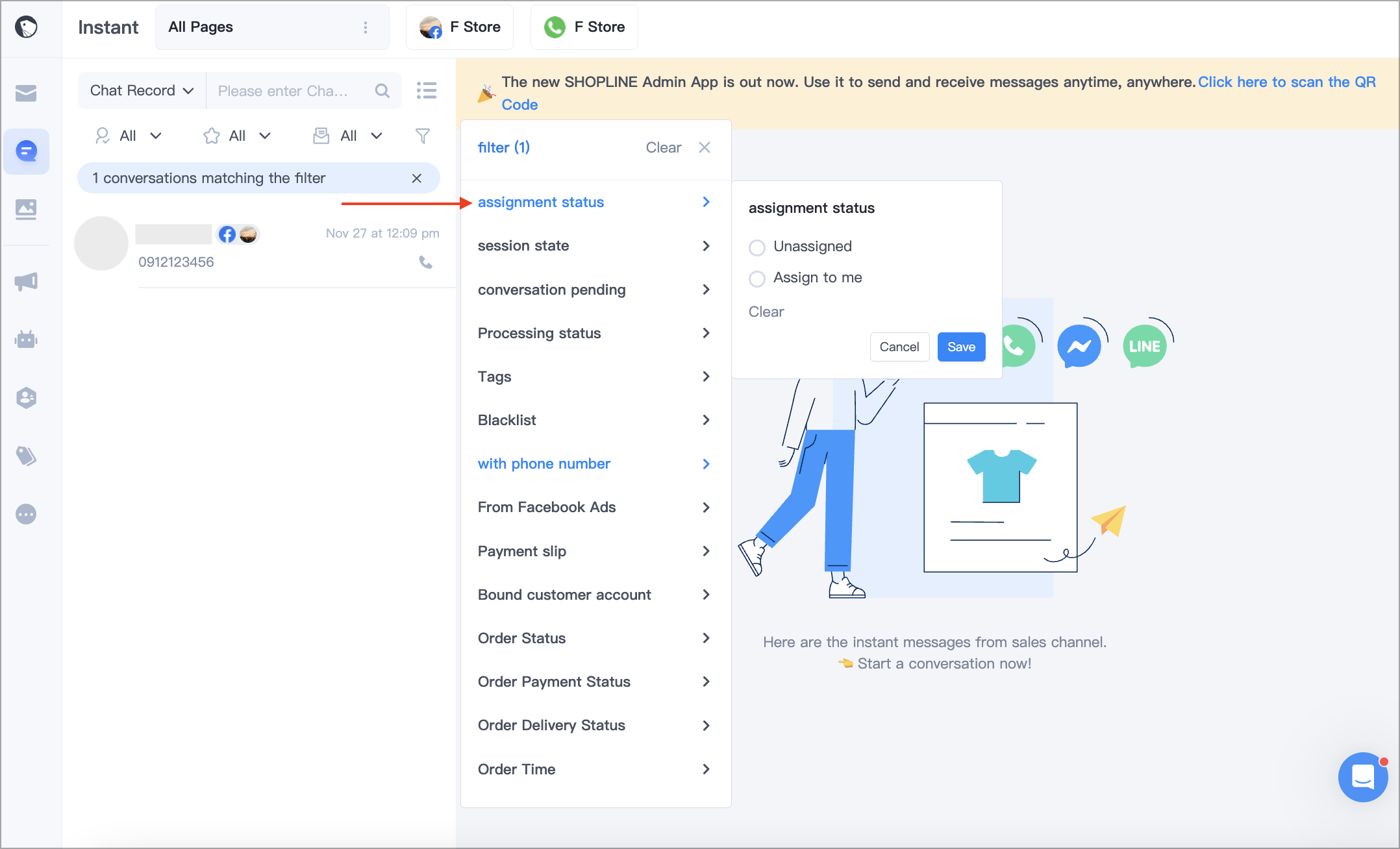Click the LINE channel icon
Viewport: 1400px width, 849px height.
pos(1145,346)
